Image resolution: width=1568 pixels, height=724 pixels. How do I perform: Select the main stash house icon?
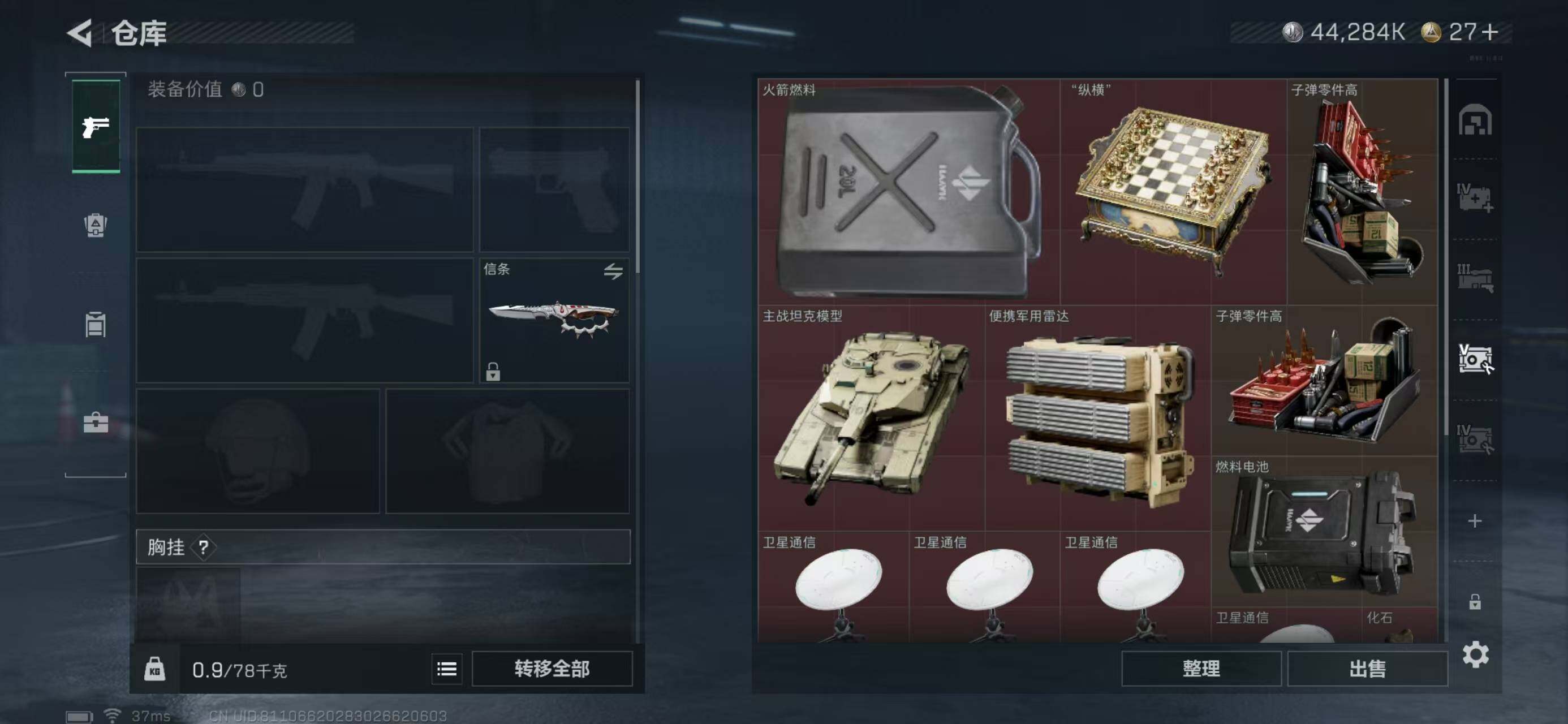pyautogui.click(x=1475, y=119)
